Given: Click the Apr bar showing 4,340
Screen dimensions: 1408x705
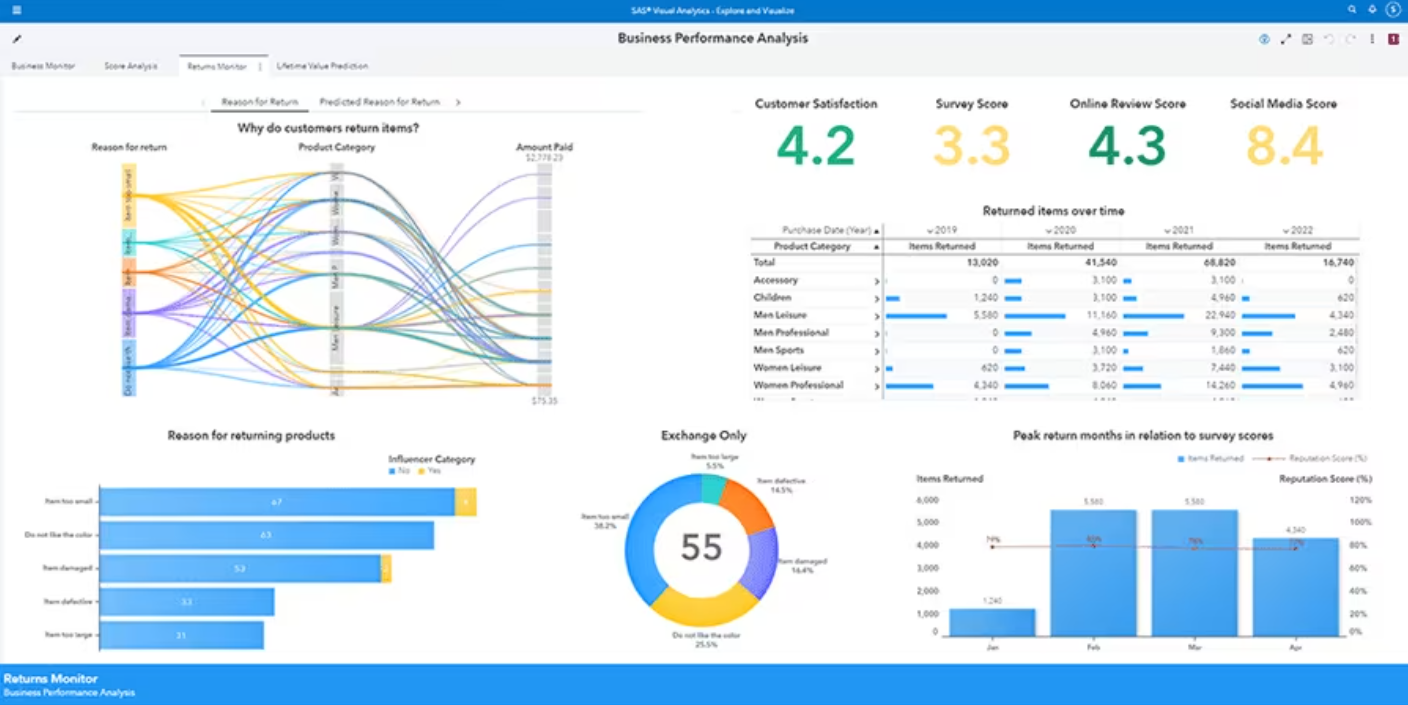Looking at the screenshot, I should [1296, 587].
